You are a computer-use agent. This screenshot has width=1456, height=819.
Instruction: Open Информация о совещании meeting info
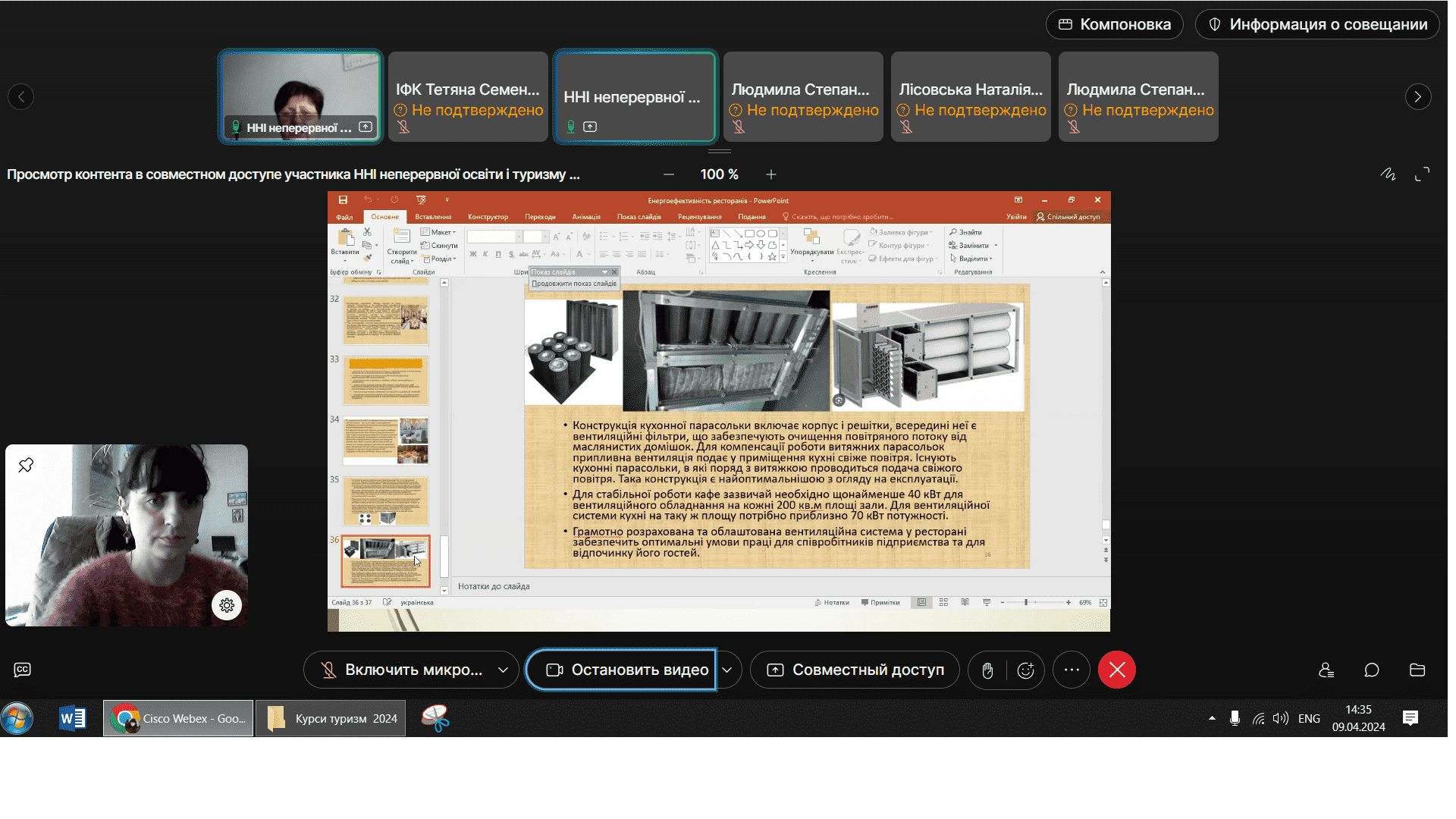click(x=1317, y=24)
